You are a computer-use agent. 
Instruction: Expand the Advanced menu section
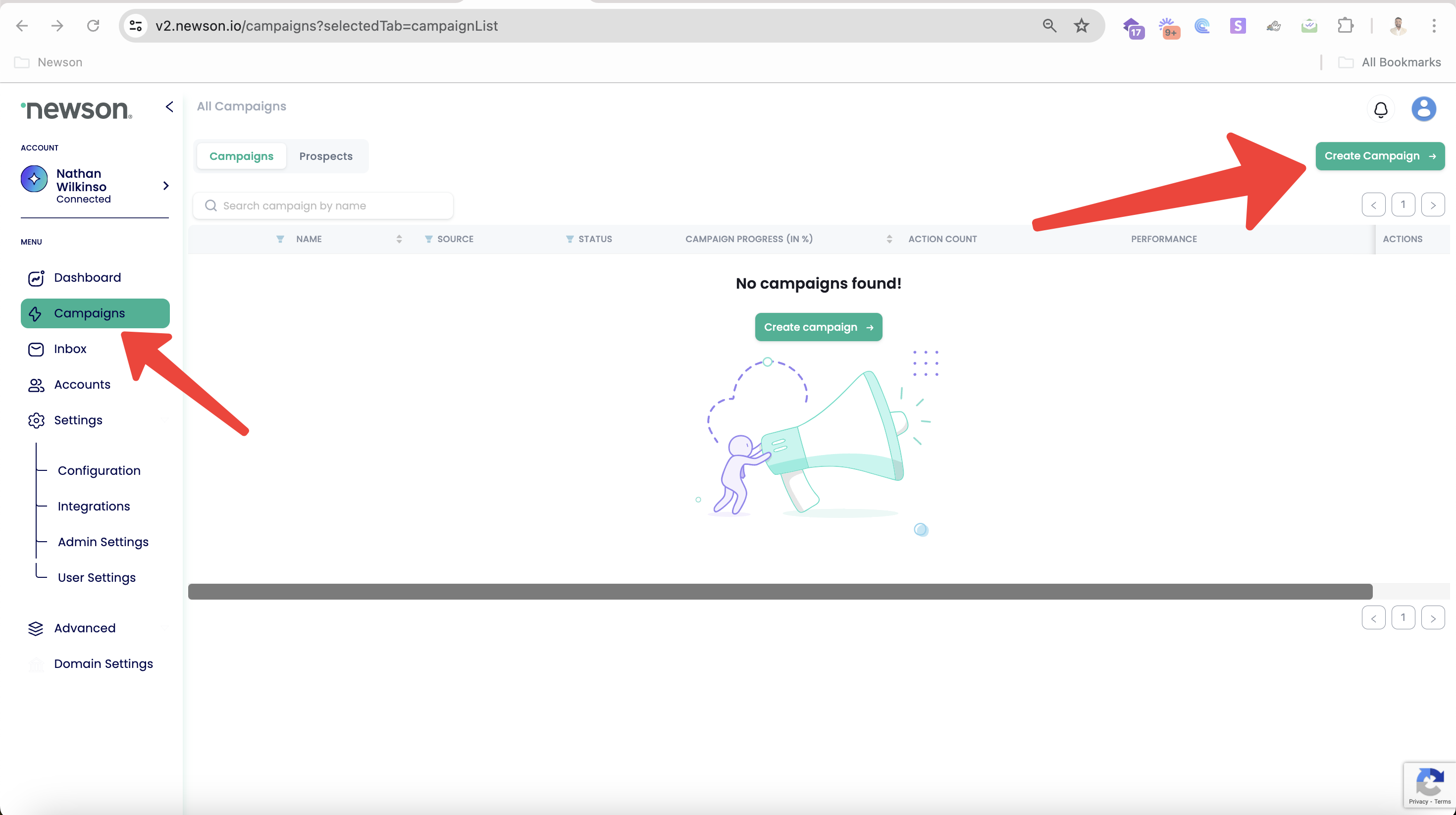pos(164,628)
